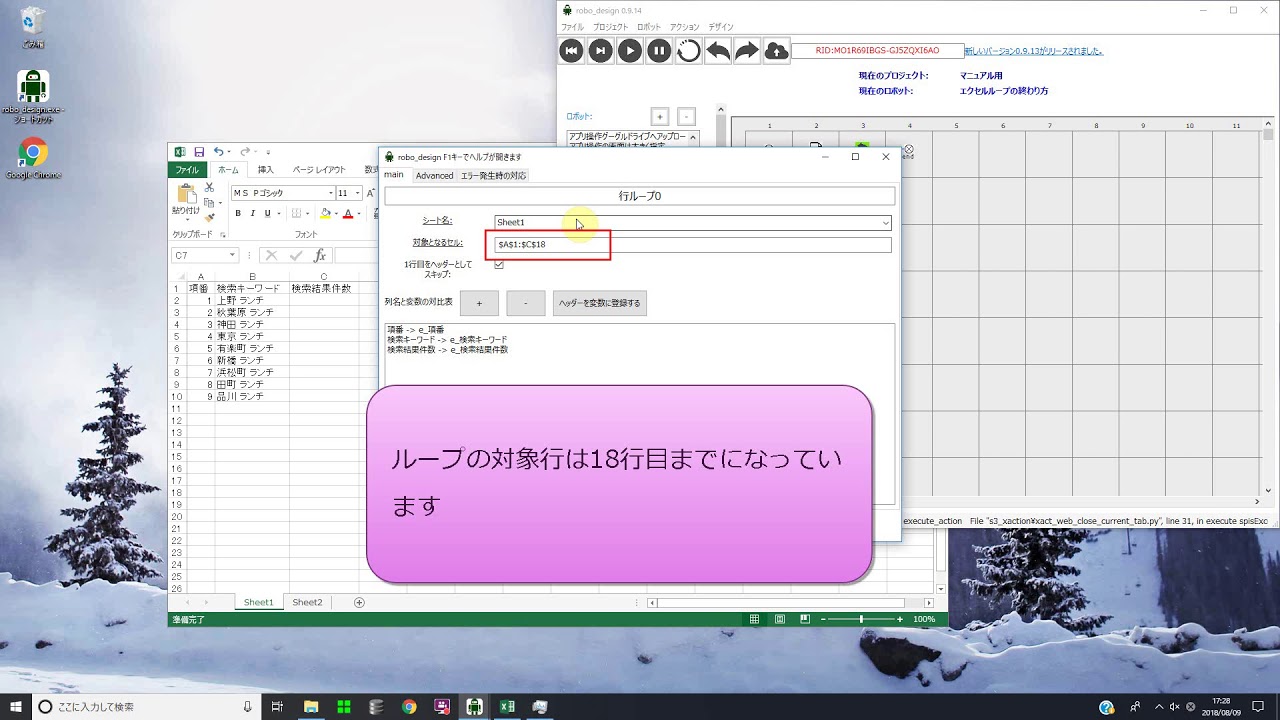Click the Excel fill color bucket
Screen dimensions: 1280x720
[325, 213]
